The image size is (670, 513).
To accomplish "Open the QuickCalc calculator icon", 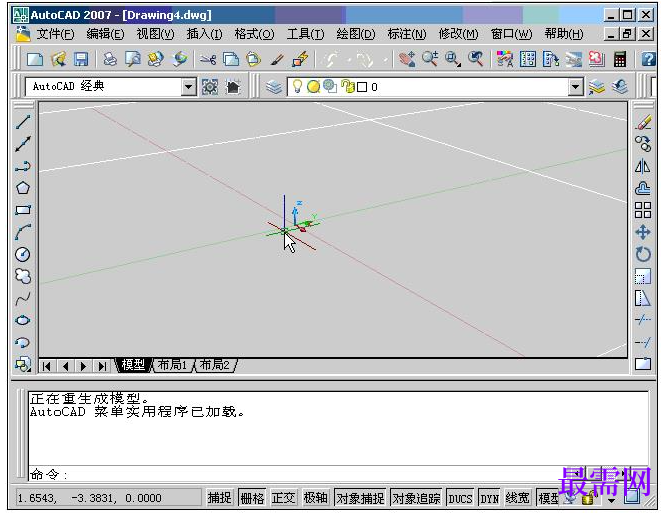I will coord(620,59).
